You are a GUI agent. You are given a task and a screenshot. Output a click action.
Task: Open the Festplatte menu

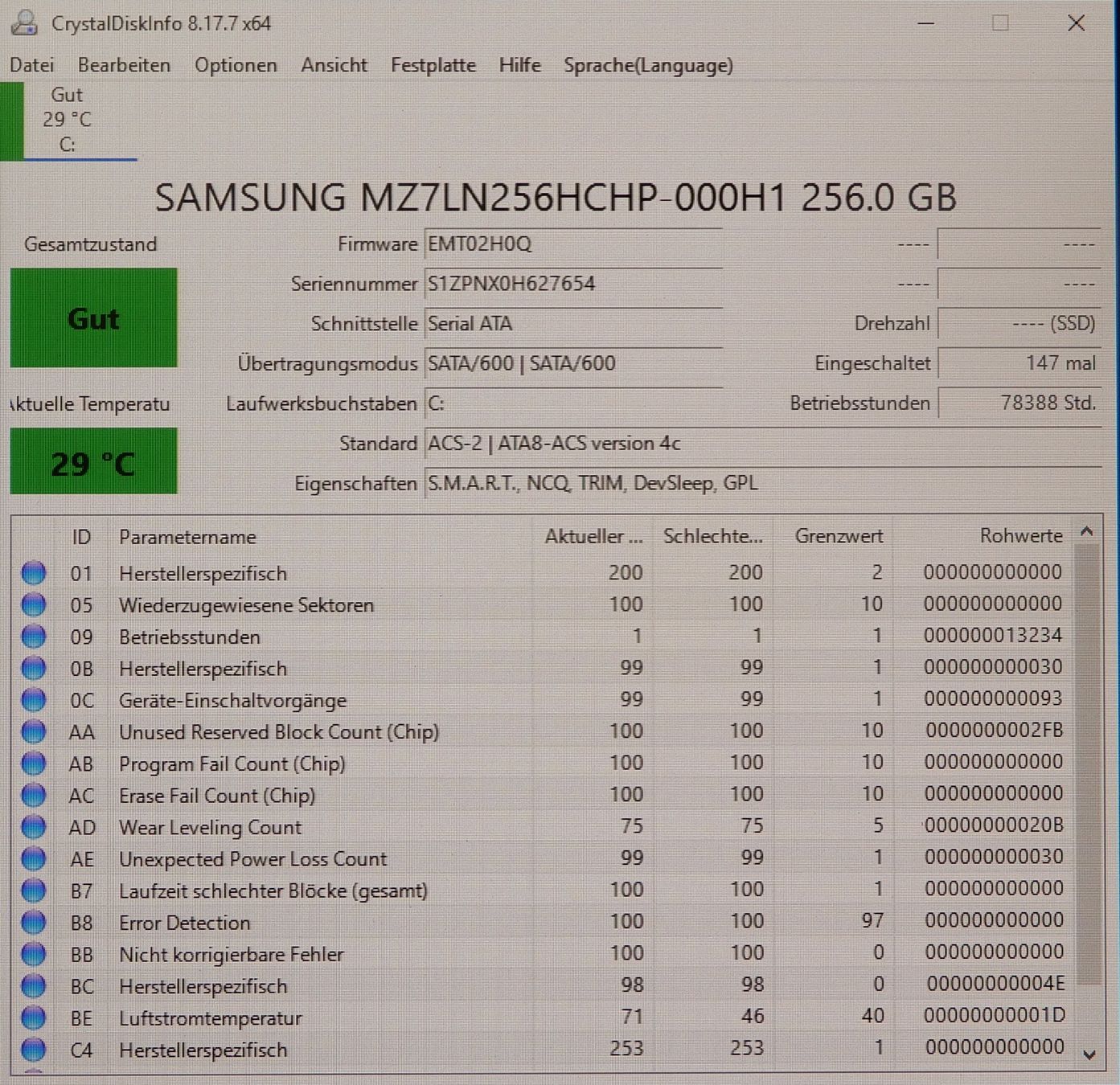[433, 65]
